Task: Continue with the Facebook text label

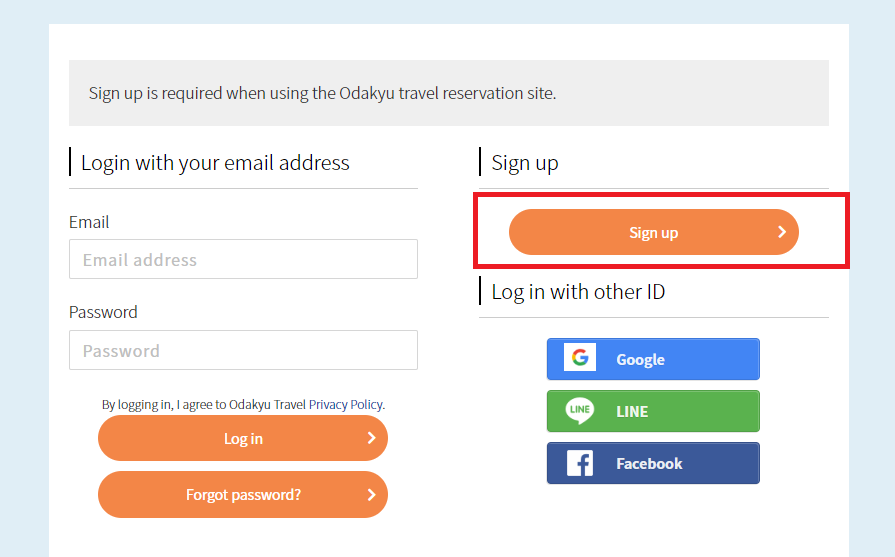Action: pyautogui.click(x=649, y=464)
